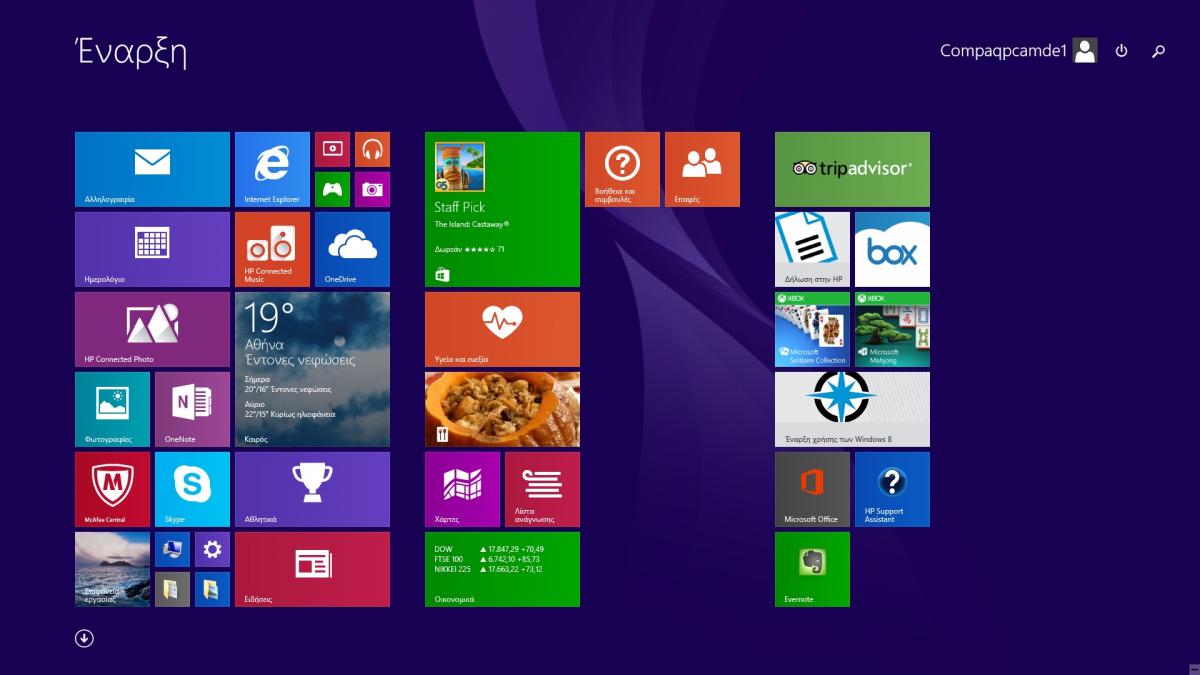Launch the Evernote tile
This screenshot has height=675, width=1200.
click(812, 569)
